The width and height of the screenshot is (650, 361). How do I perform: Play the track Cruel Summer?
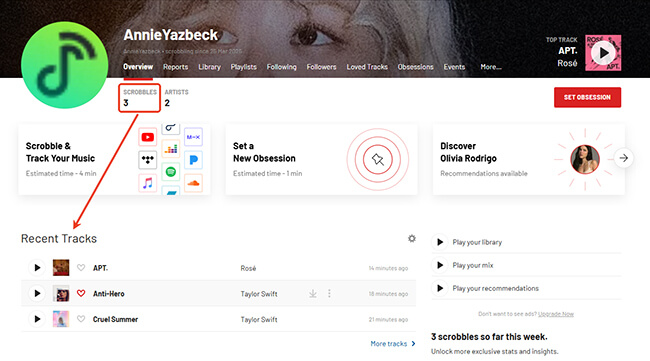click(x=37, y=319)
